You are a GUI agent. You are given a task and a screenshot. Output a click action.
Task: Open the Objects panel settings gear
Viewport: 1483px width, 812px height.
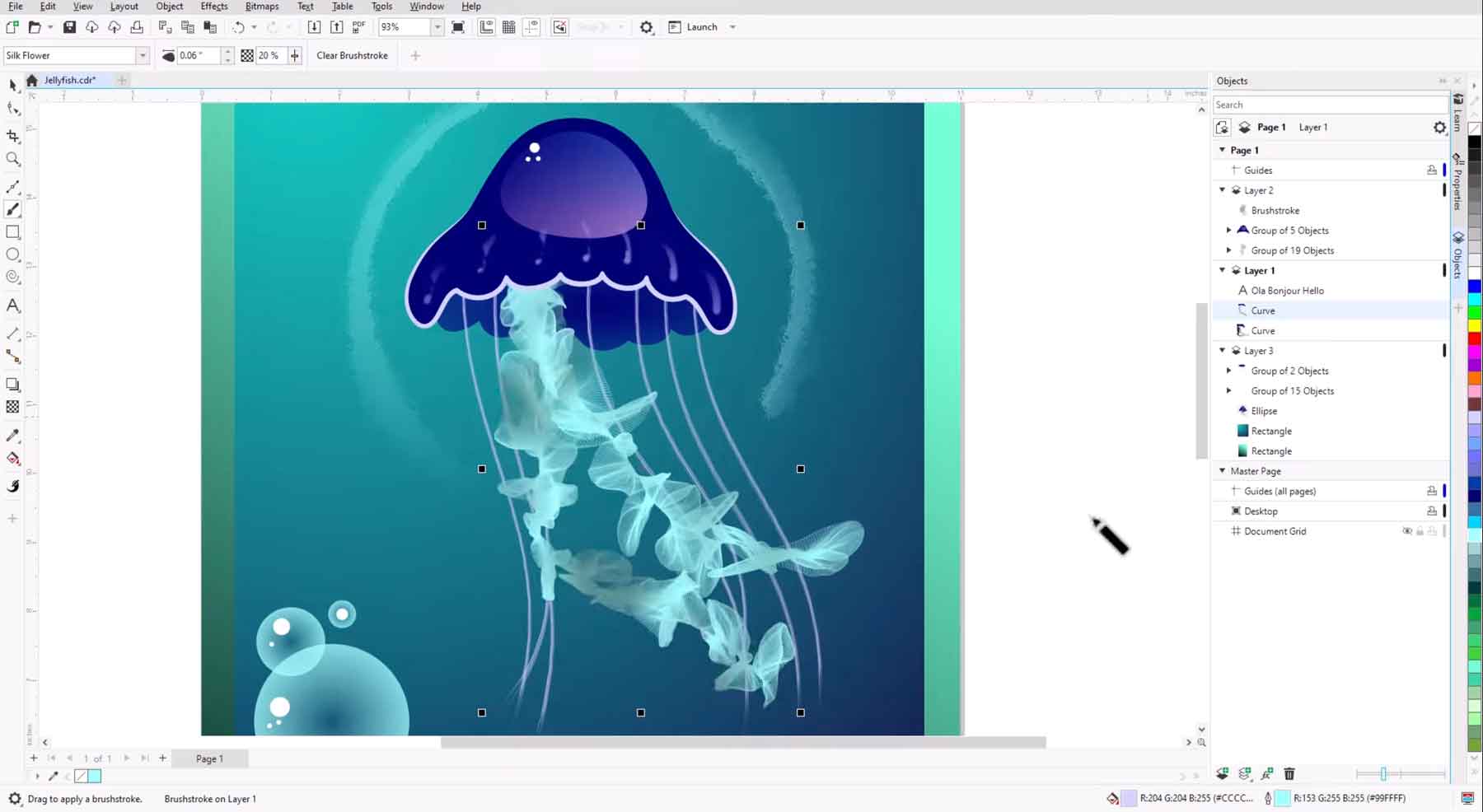[1439, 127]
